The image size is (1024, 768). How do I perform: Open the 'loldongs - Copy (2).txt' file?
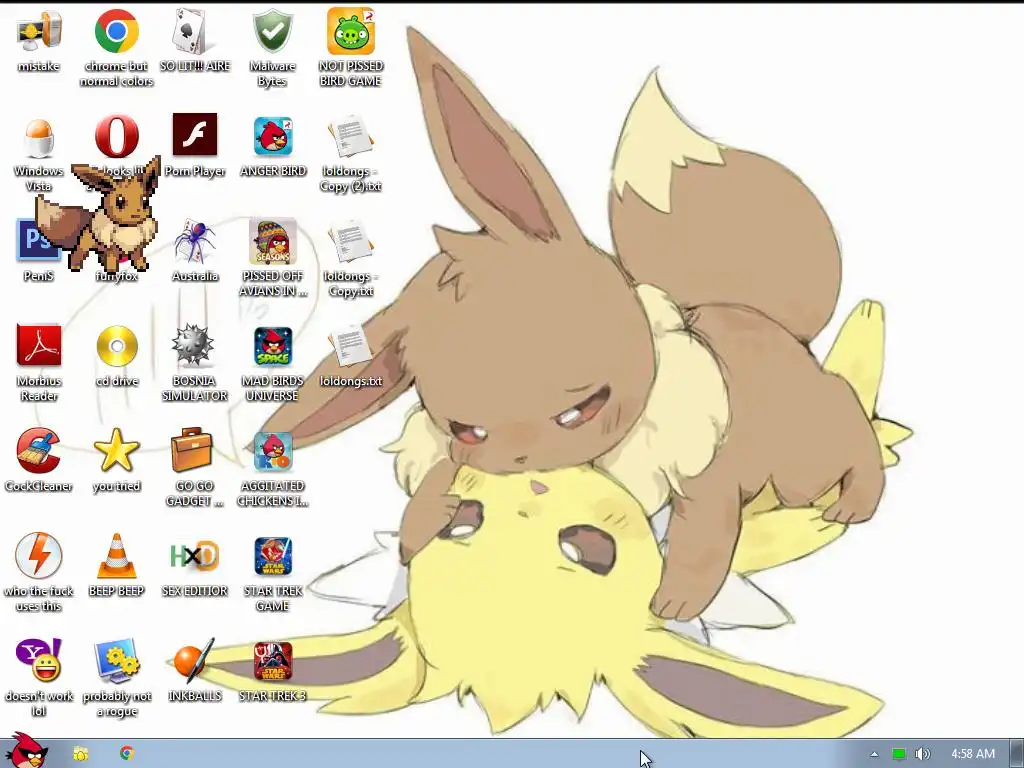(x=351, y=137)
